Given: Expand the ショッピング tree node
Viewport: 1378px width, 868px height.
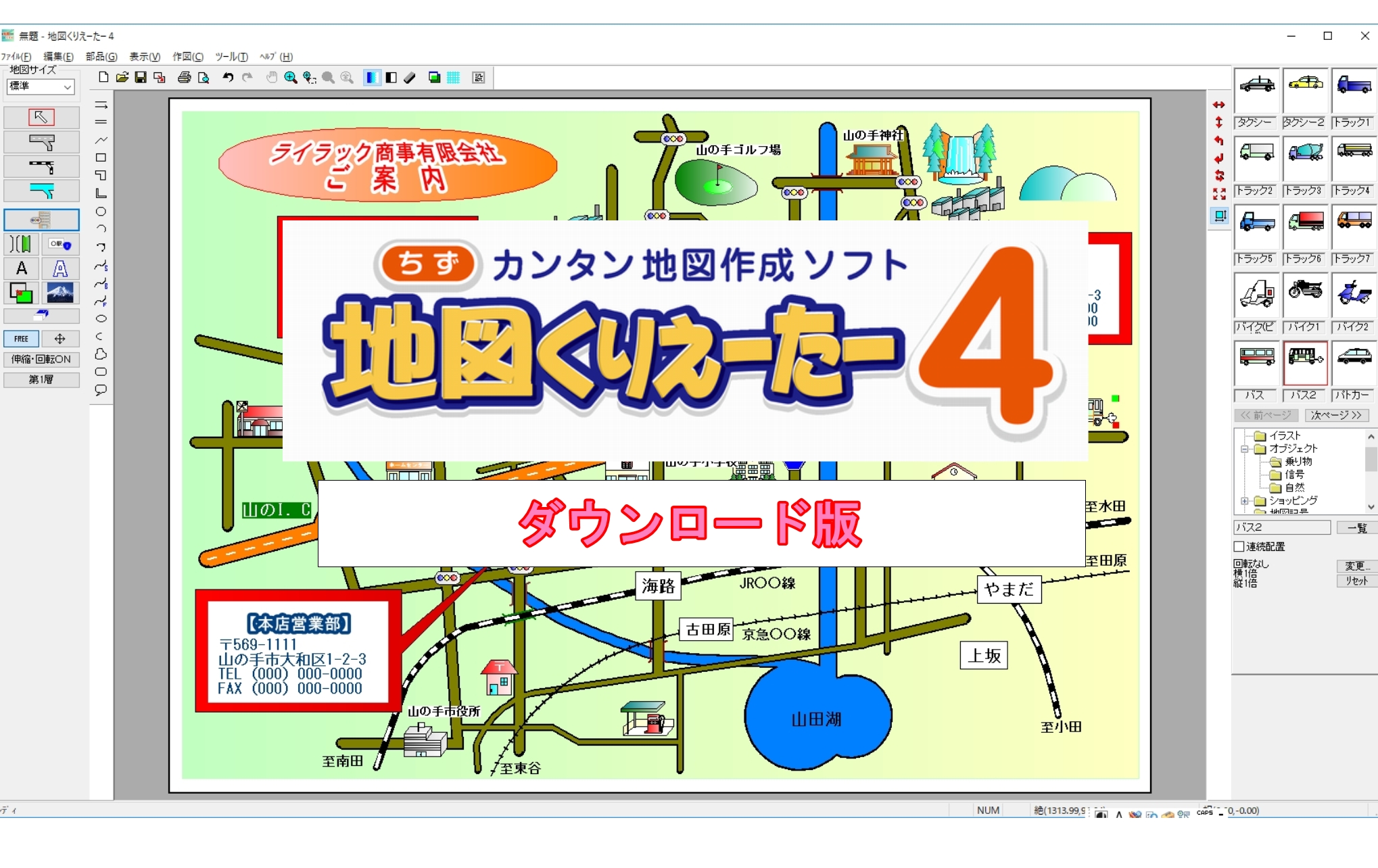Looking at the screenshot, I should (1245, 501).
